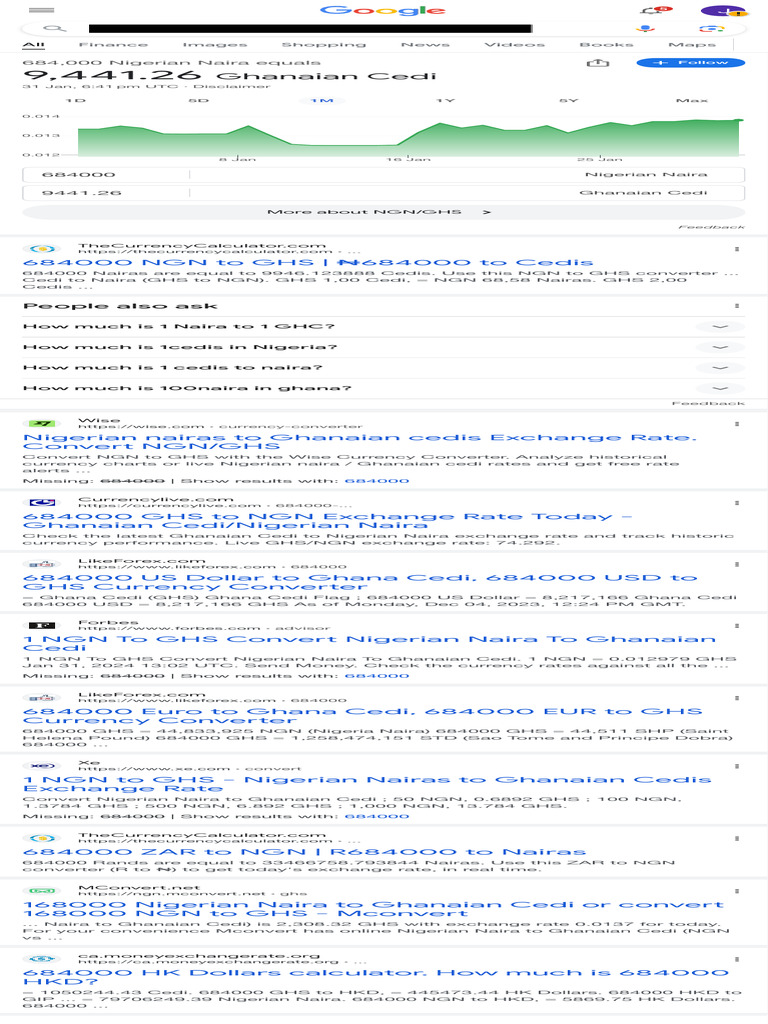Expand 'How much is 100naira in ghana?'
The height and width of the screenshot is (1024, 768).
[x=383, y=388]
